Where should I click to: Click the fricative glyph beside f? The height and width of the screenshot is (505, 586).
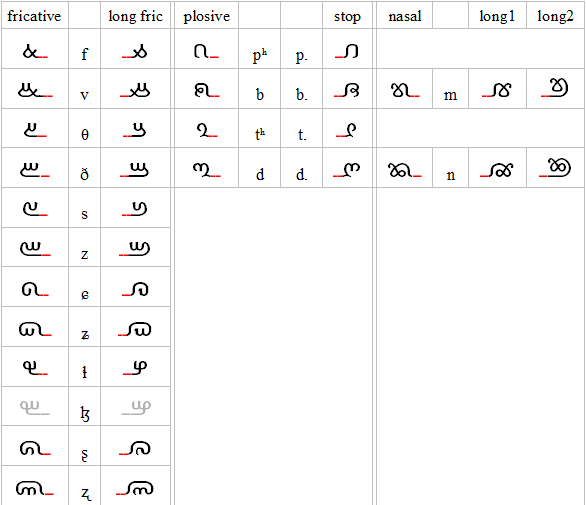click(35, 52)
